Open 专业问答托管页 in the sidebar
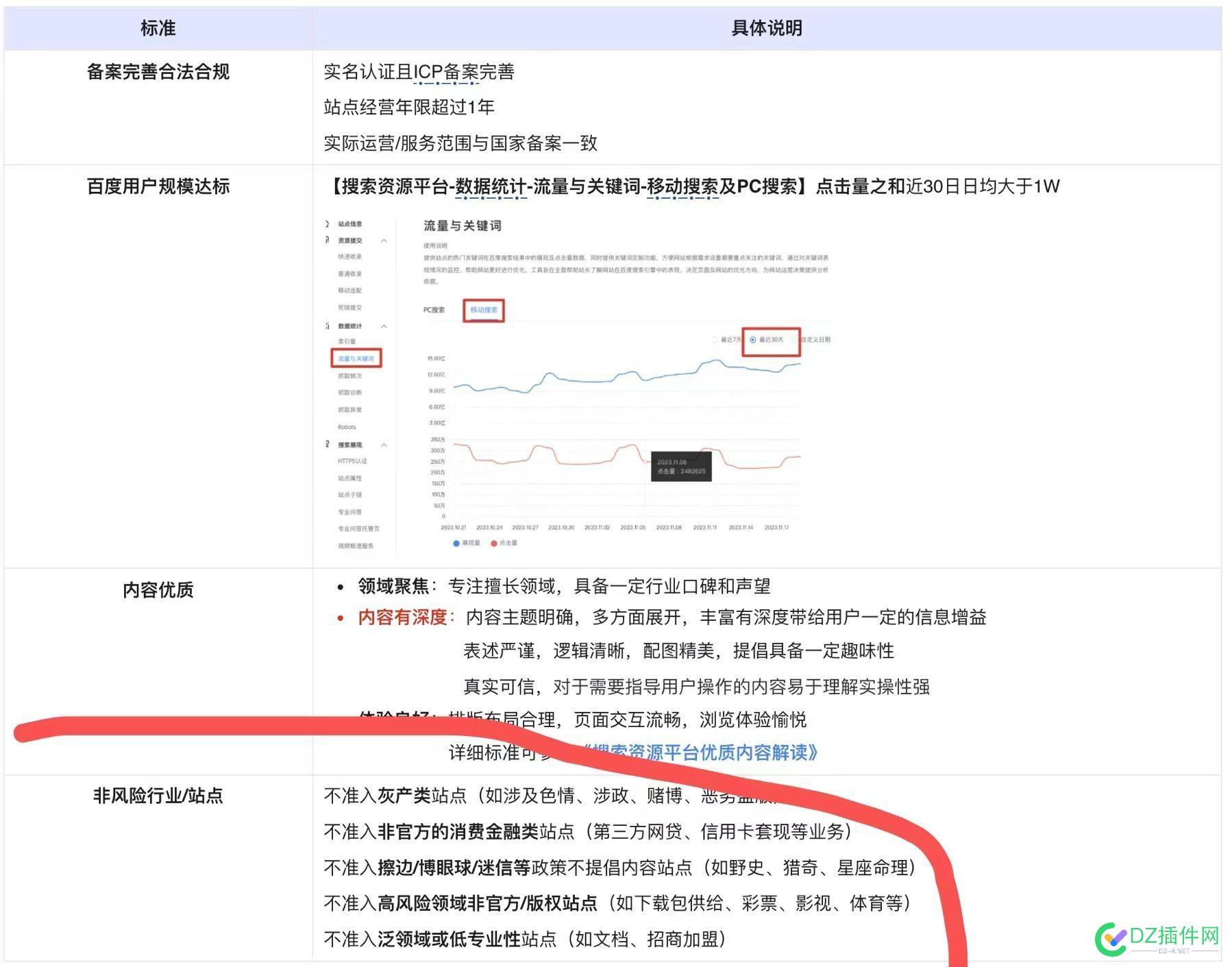Image resolution: width=1232 pixels, height=967 pixels. (358, 529)
